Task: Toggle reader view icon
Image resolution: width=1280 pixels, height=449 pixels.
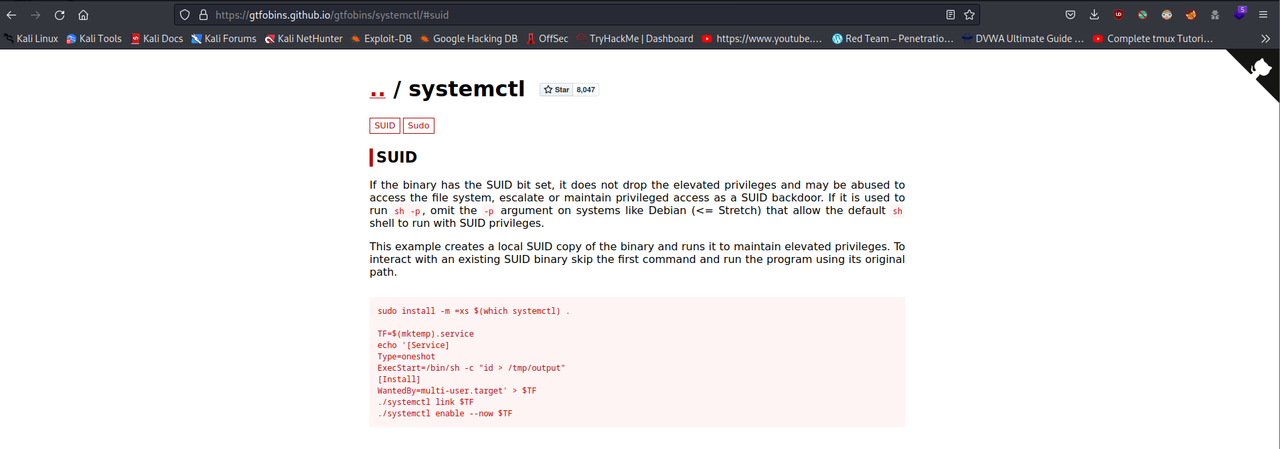Action: click(950, 15)
